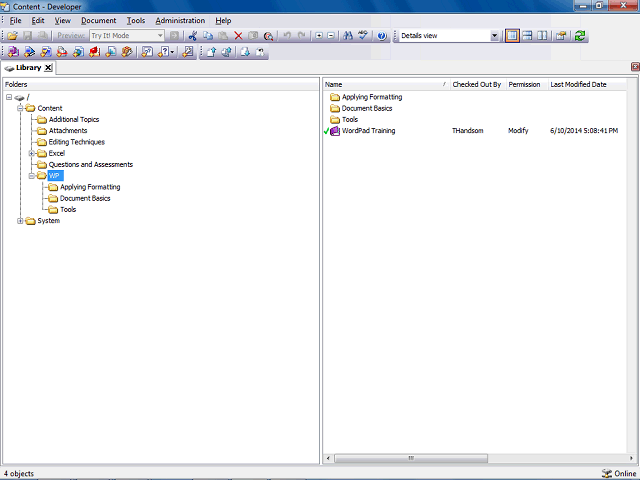Click the red book new-document icon
This screenshot has width=640, height=480.
tap(94, 52)
